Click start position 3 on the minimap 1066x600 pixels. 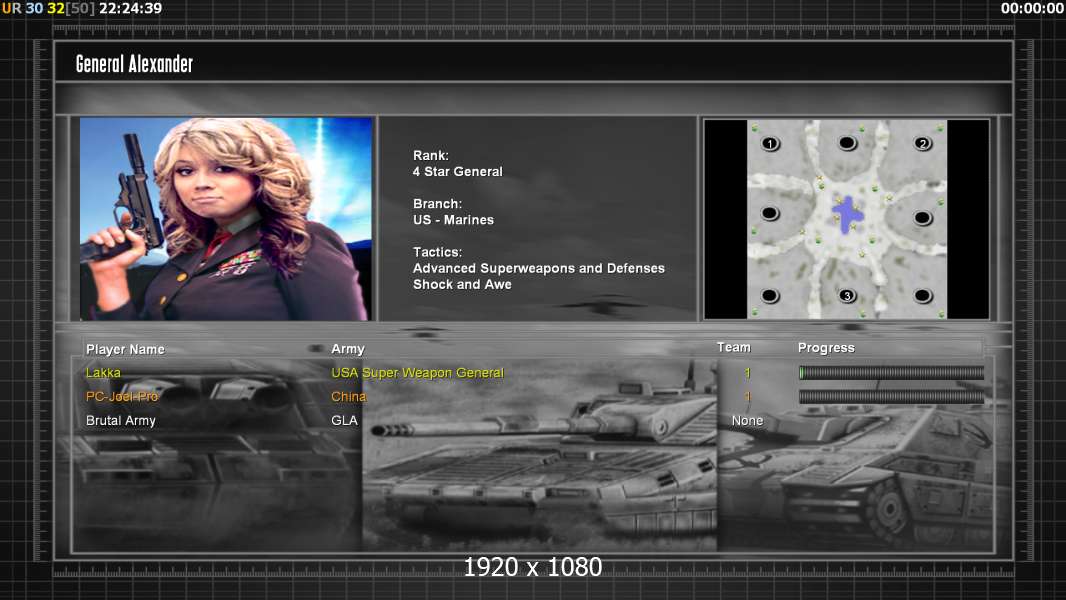[x=846, y=296]
